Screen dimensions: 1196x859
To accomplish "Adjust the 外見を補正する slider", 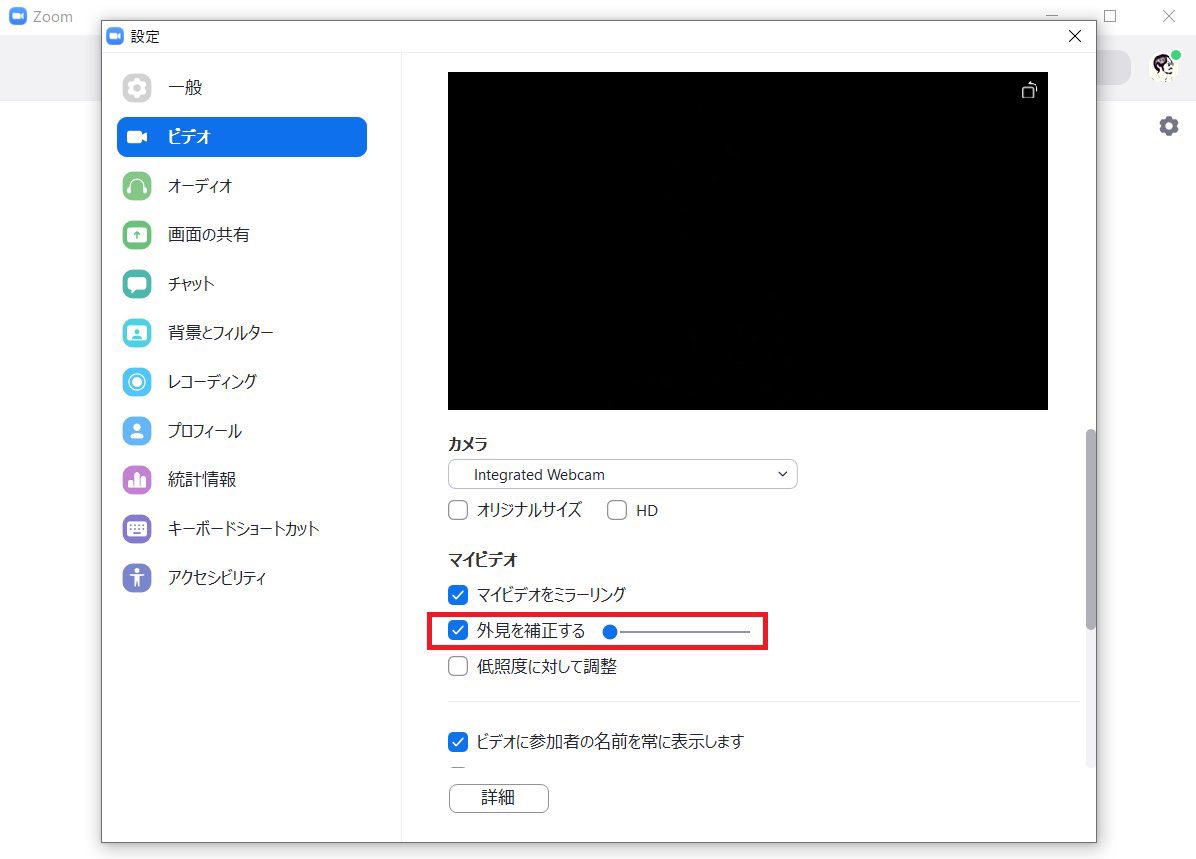I will point(612,631).
